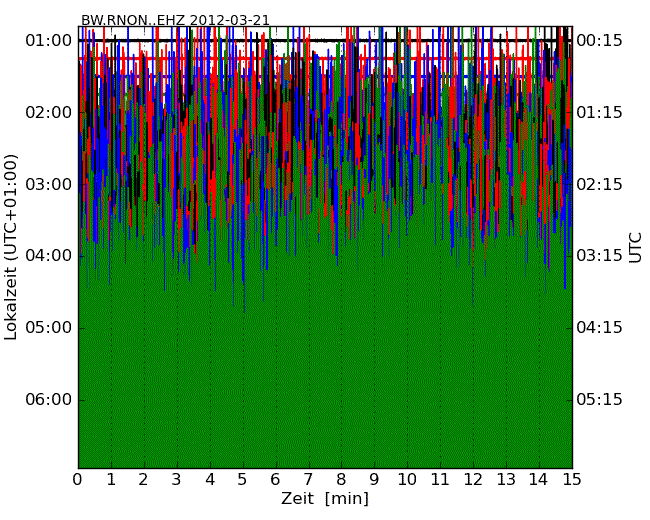Click the Zeit [min] x-axis label
This screenshot has width=650, height=520.
pyautogui.click(x=325, y=499)
